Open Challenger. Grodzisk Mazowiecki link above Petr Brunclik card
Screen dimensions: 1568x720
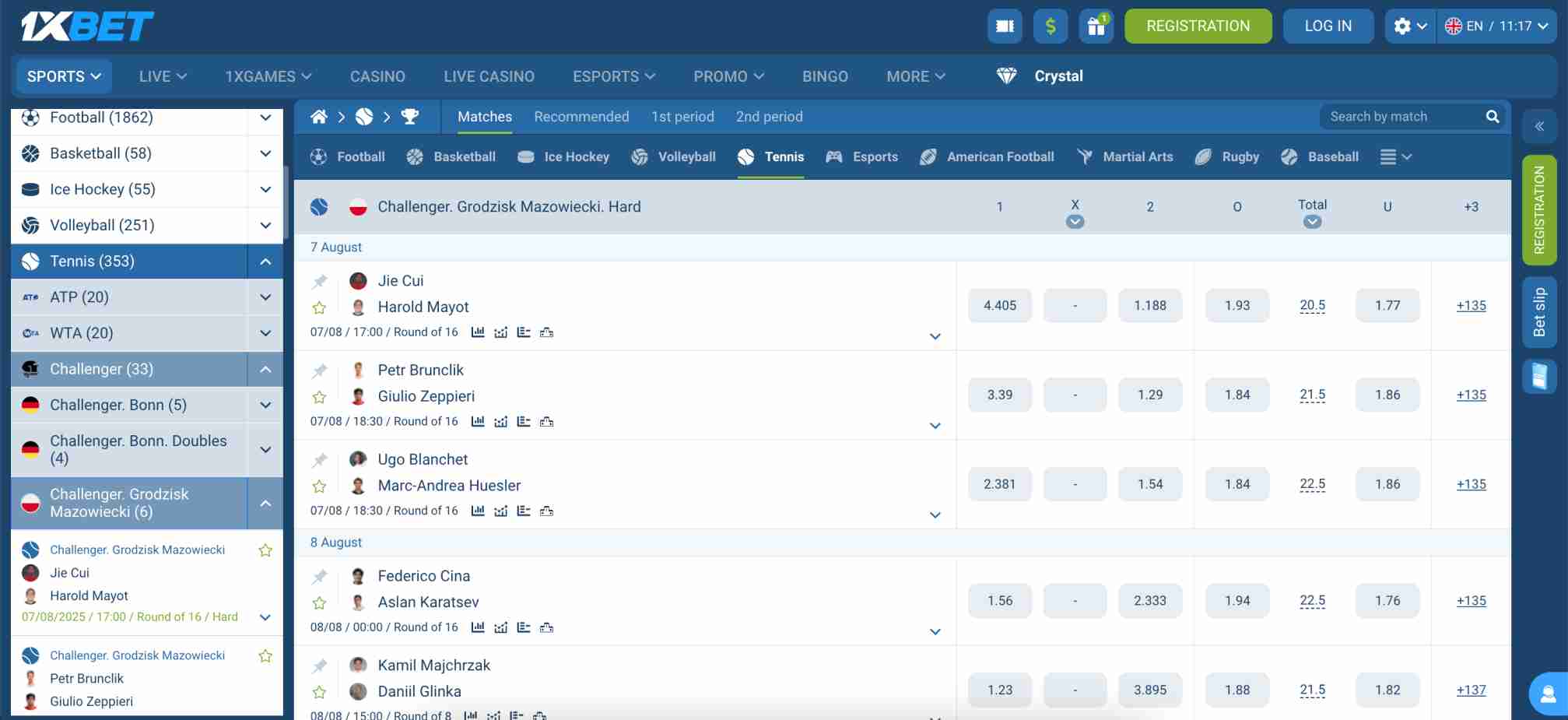[x=137, y=655]
